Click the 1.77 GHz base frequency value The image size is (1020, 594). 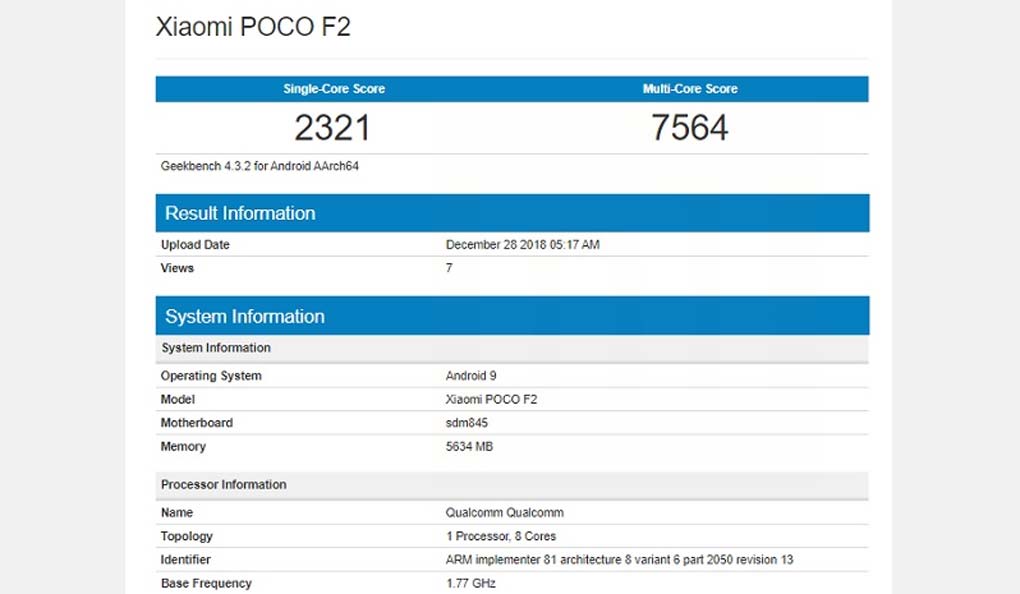coord(471,583)
